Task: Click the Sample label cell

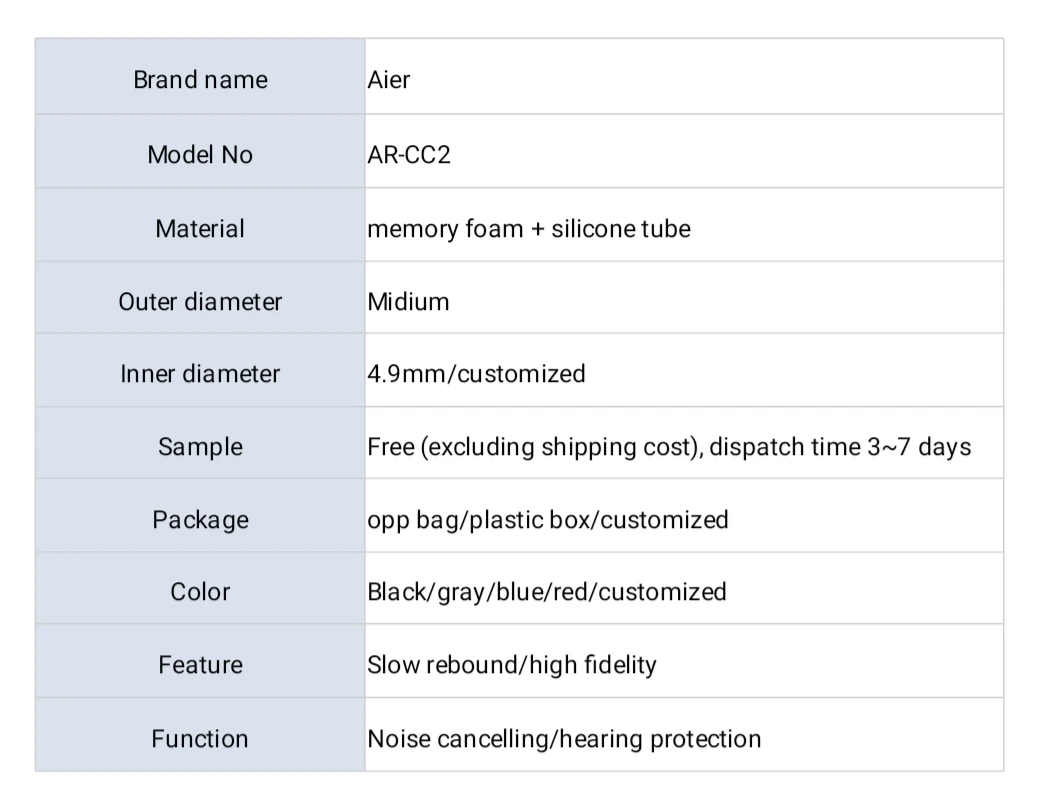Action: coord(200,442)
